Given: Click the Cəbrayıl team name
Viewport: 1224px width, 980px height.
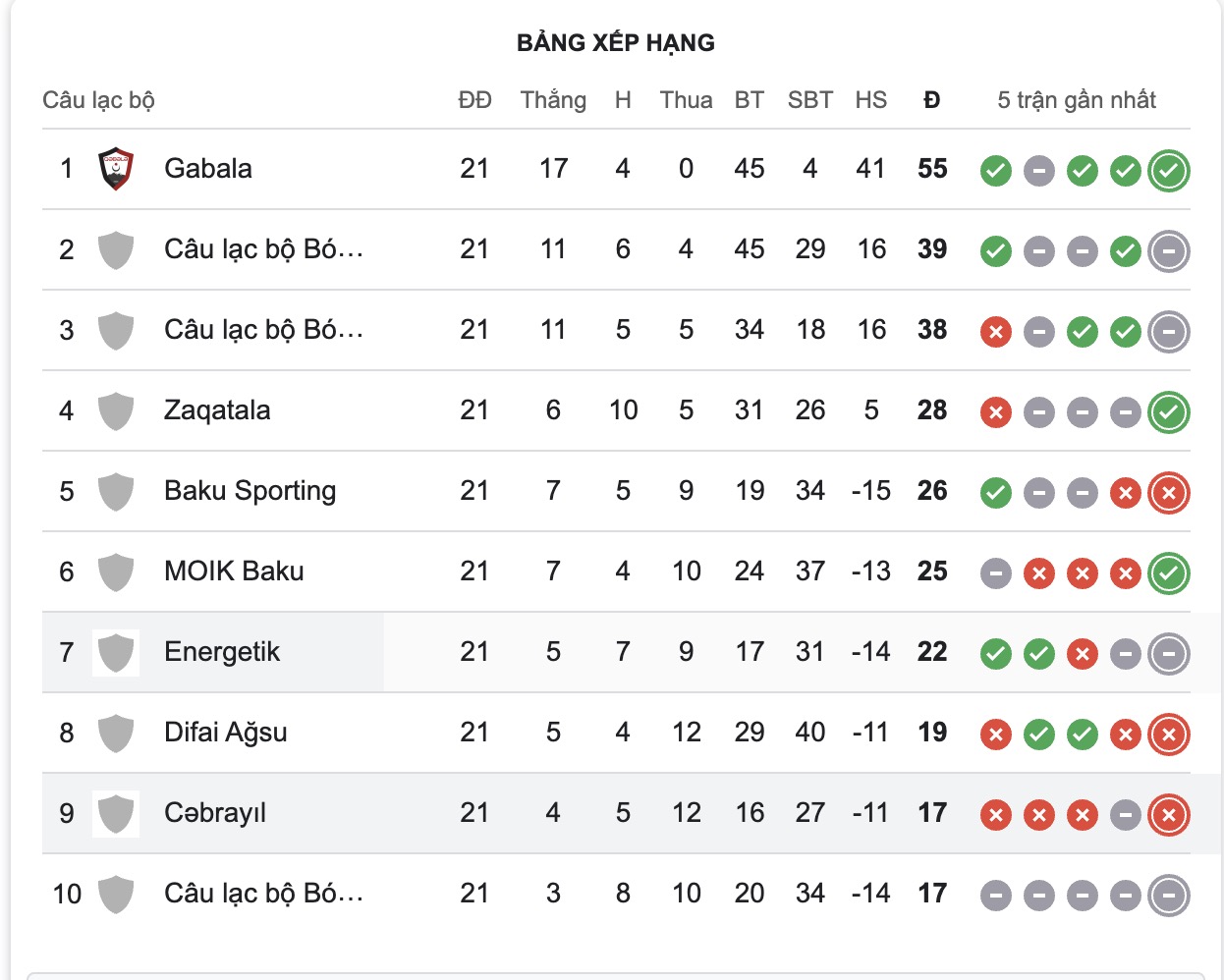Looking at the screenshot, I should 214,813.
